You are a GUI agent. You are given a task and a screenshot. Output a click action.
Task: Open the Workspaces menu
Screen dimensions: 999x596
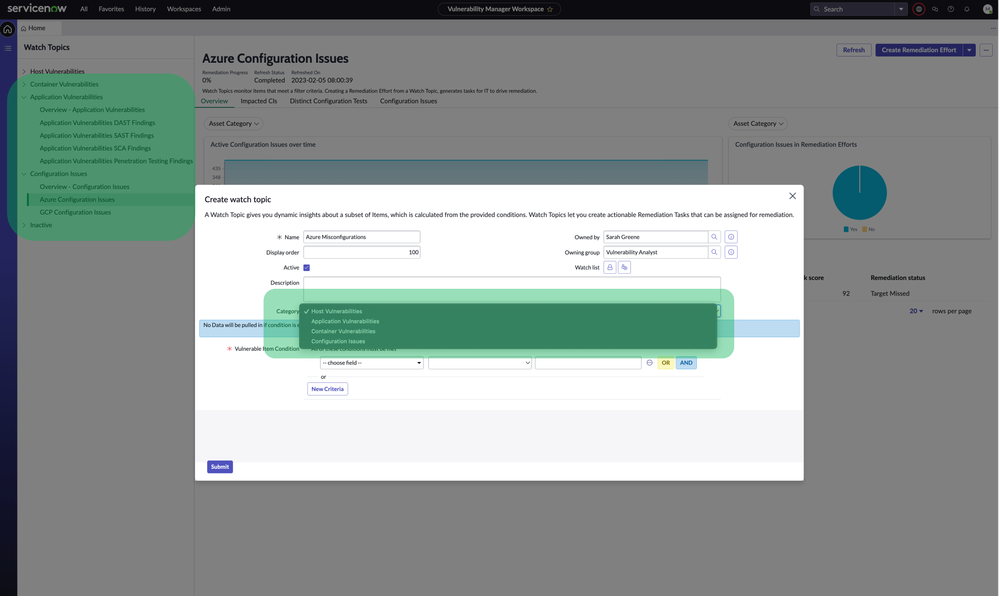183,9
